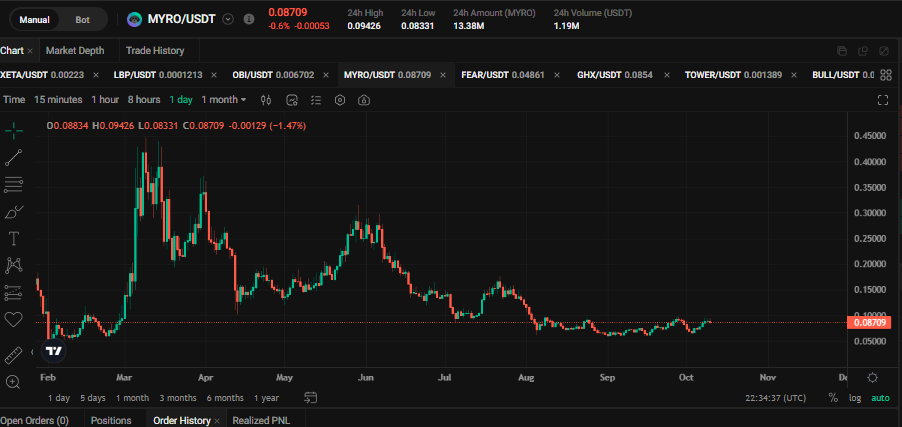Viewport: 902px width, 427px height.
Task: Open the timezone menu showing UTC time
Action: [775, 398]
